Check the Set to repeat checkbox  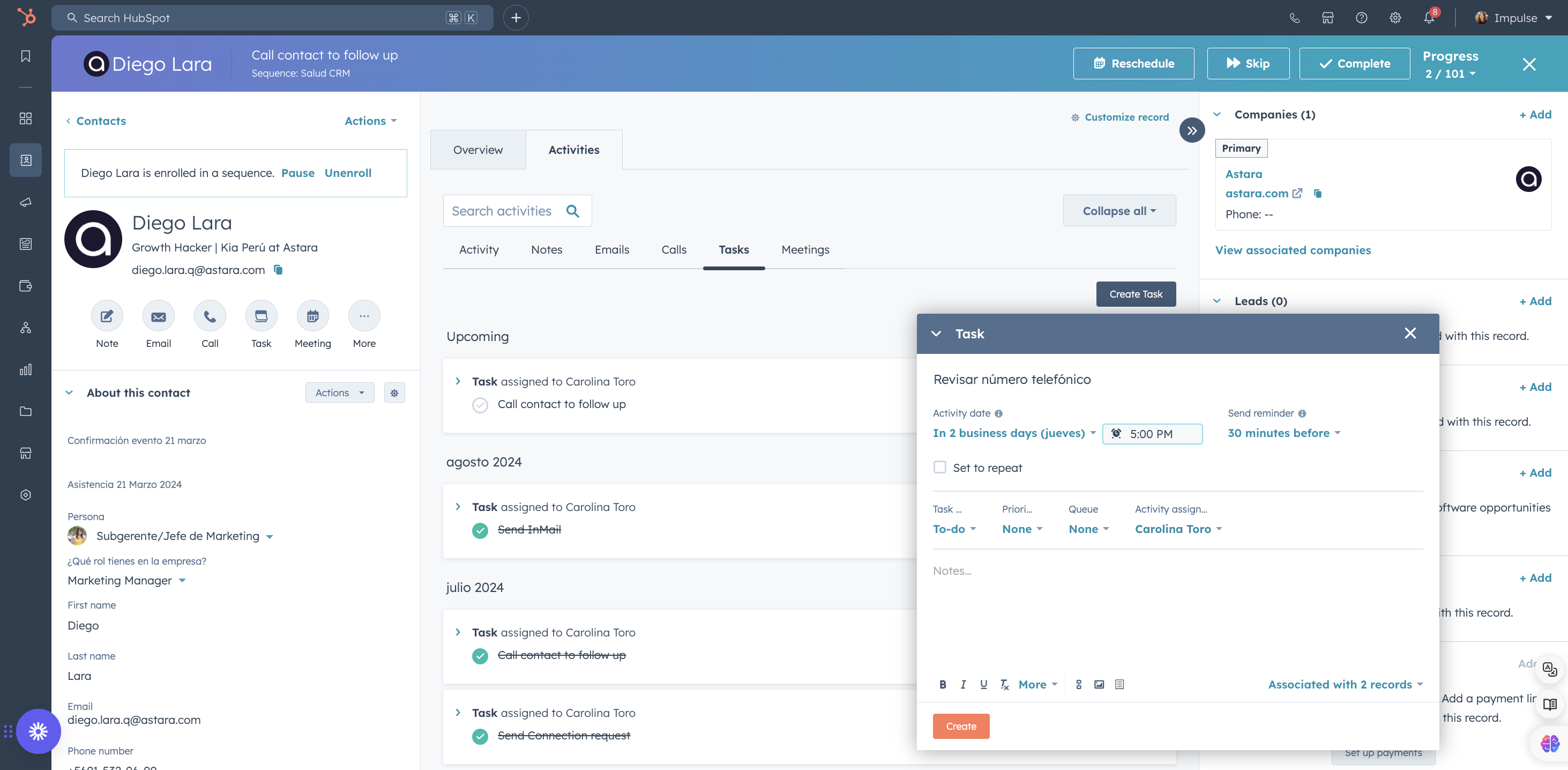(940, 467)
